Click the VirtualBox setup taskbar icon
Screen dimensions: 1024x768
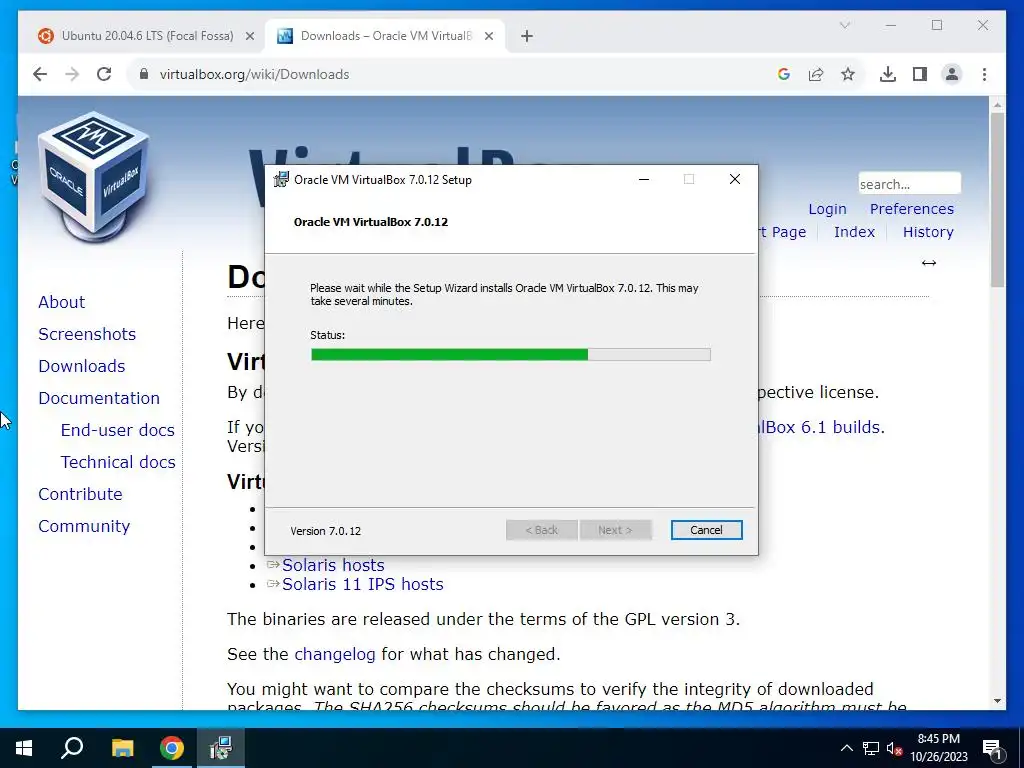coord(221,748)
